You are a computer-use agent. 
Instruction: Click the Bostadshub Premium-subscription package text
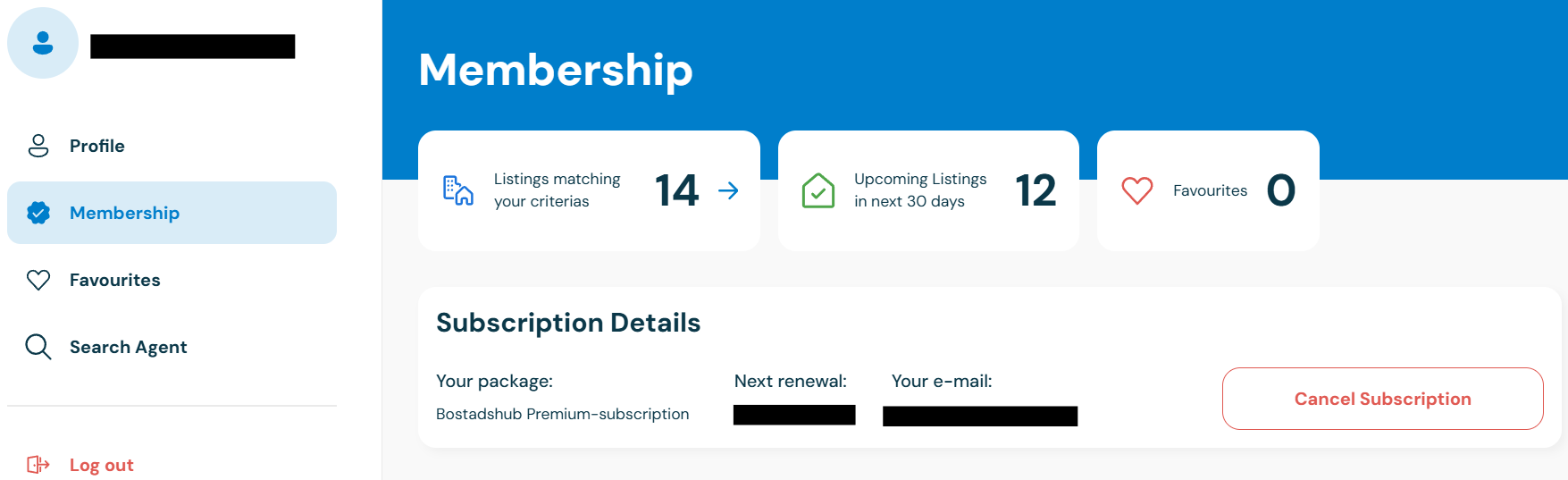click(x=563, y=414)
